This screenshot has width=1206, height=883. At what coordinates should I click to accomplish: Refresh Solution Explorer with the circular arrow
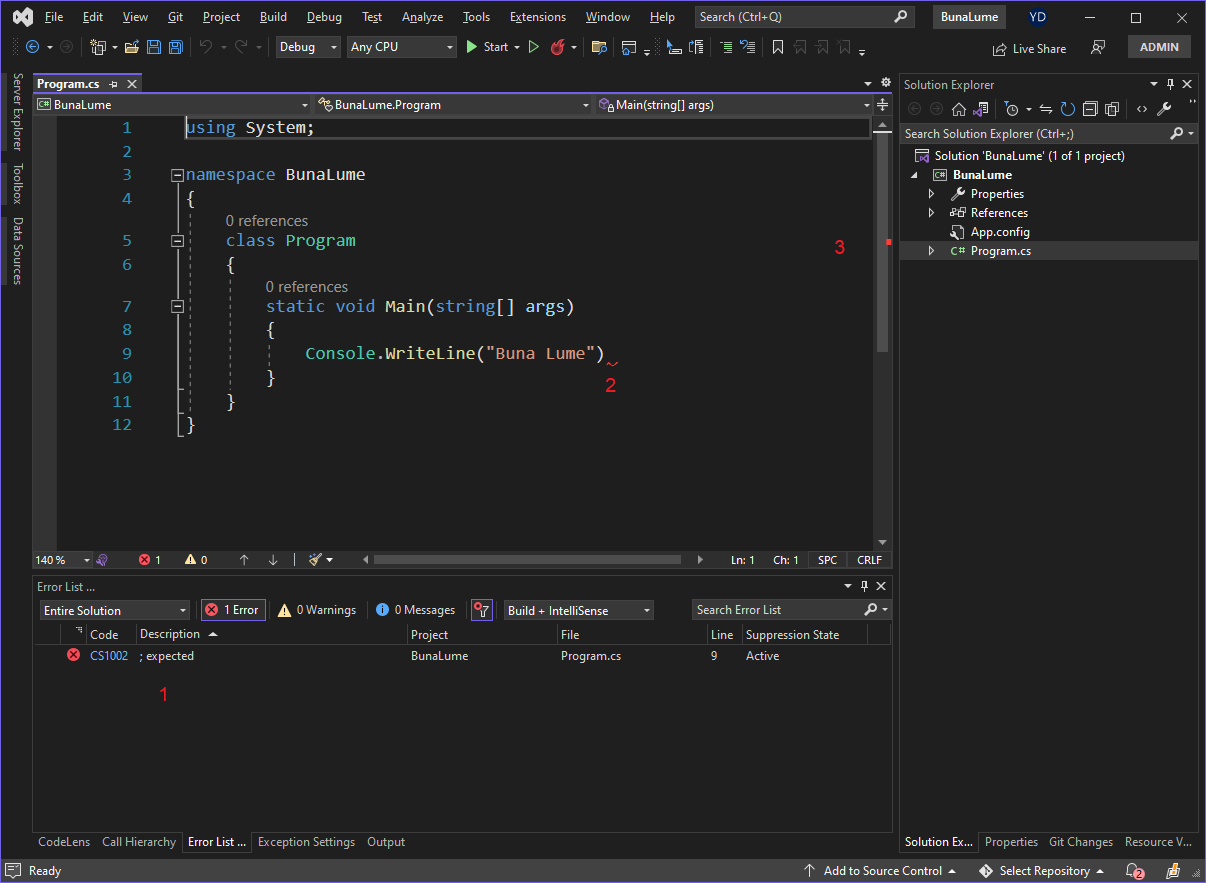(x=1068, y=109)
